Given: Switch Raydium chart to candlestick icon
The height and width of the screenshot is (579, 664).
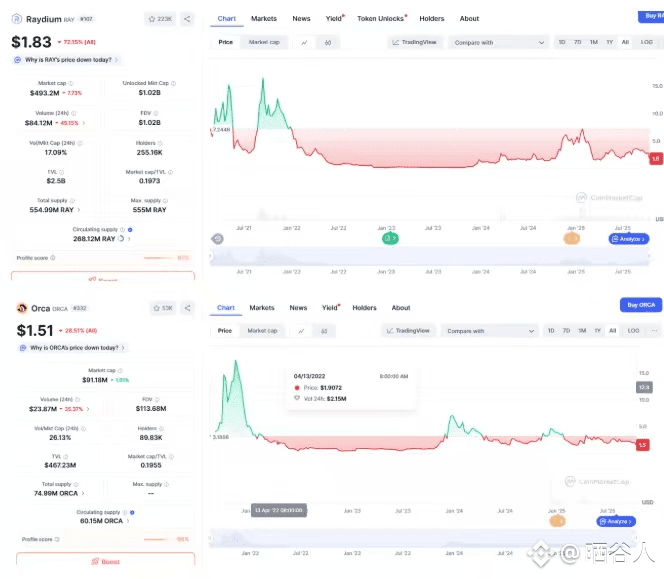Looking at the screenshot, I should [x=327, y=42].
